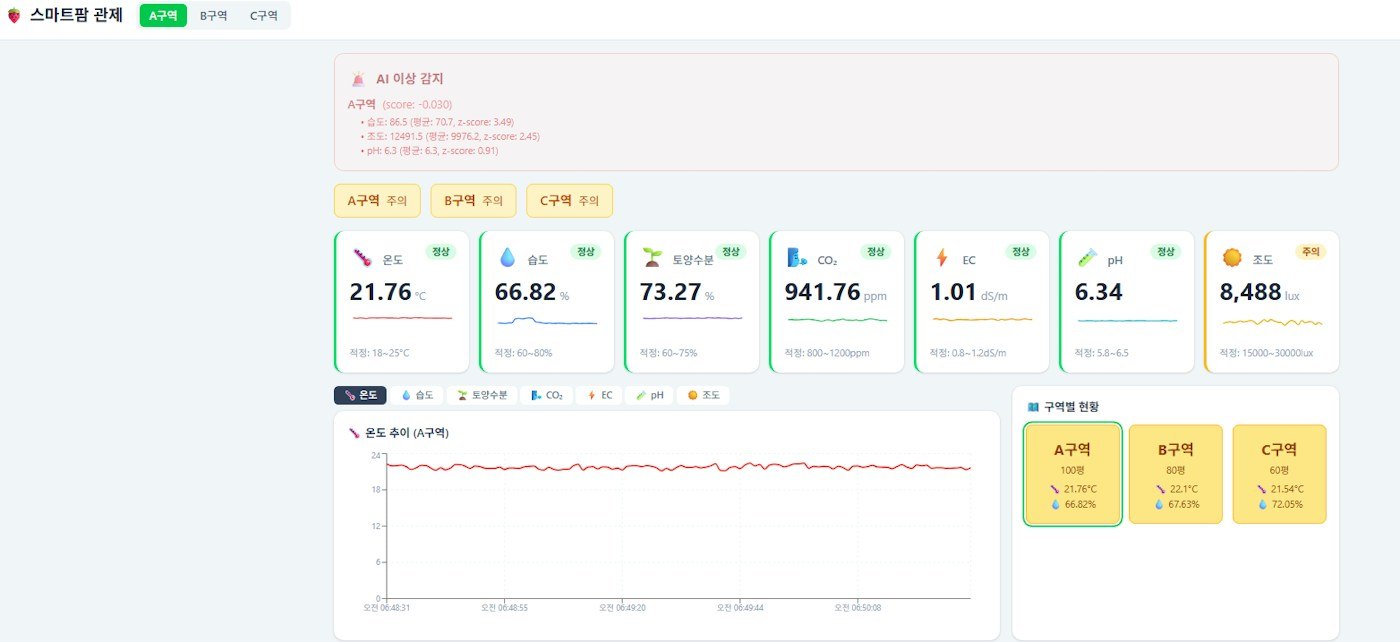
Task: Click the factory icon on CO₂ card
Action: 797,258
